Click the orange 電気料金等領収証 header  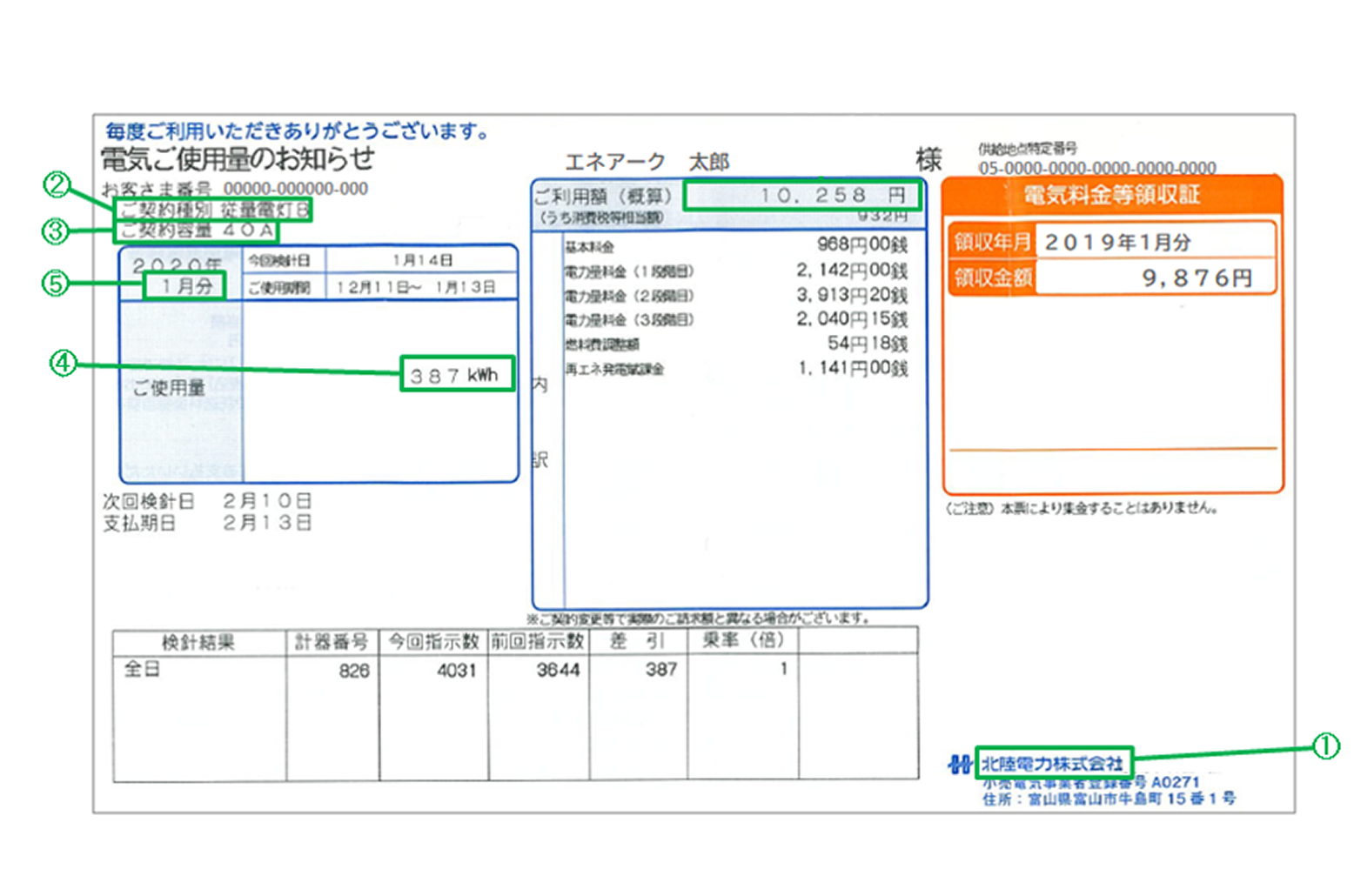pyautogui.click(x=1111, y=195)
